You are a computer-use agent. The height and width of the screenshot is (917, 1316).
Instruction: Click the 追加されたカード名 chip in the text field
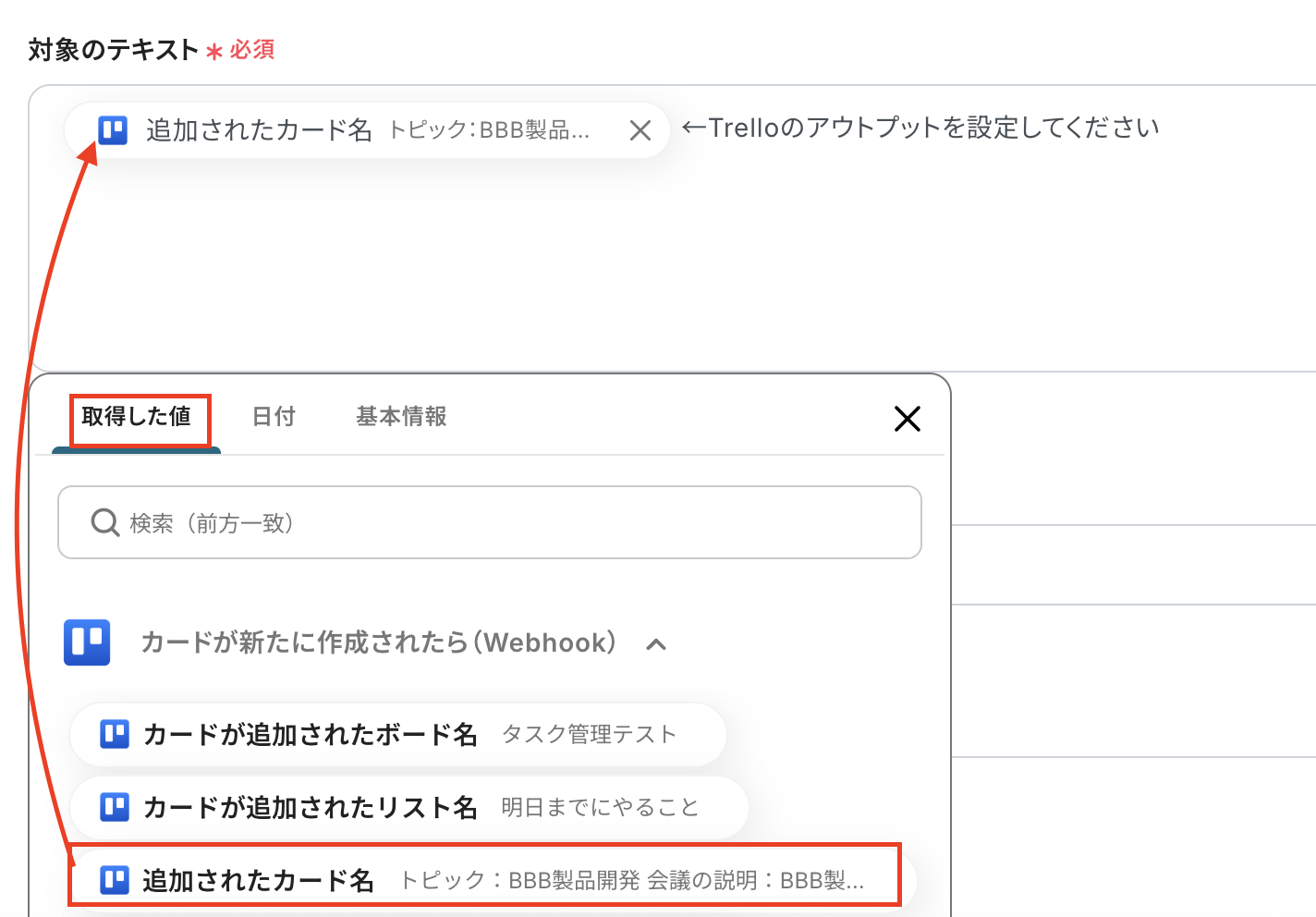(366, 130)
